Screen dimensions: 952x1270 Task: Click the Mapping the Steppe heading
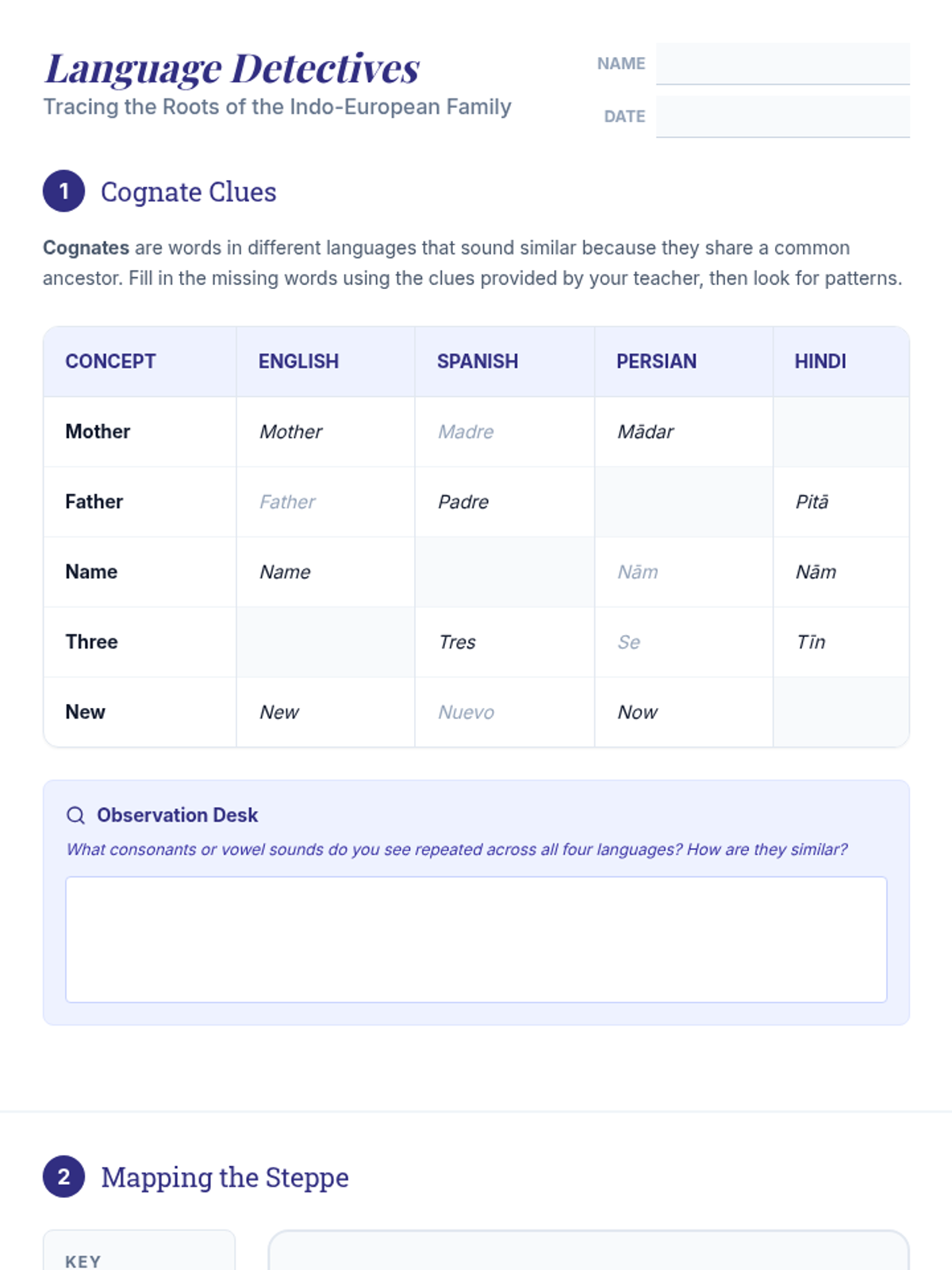(x=225, y=1177)
